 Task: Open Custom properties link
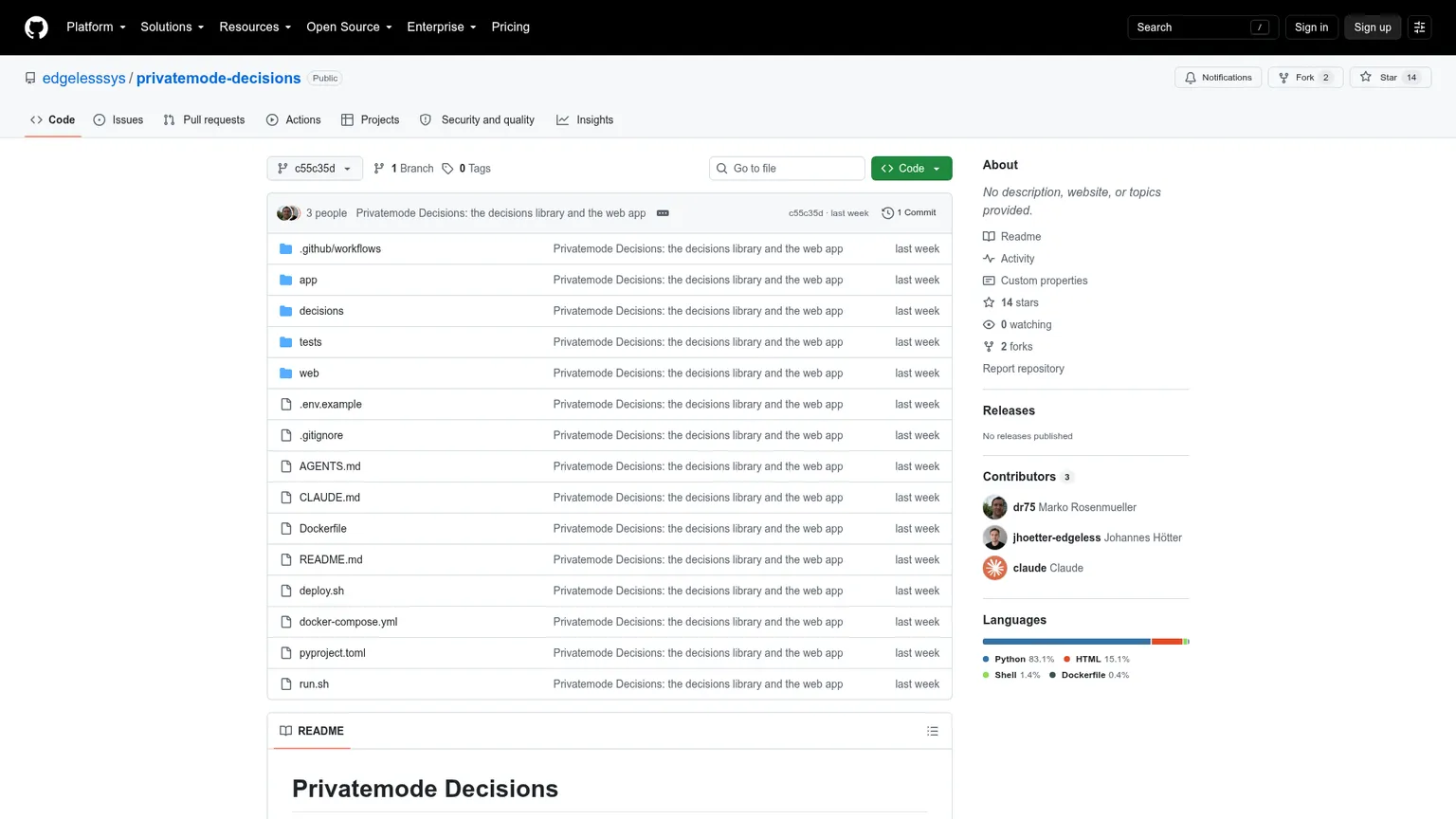click(x=1035, y=281)
